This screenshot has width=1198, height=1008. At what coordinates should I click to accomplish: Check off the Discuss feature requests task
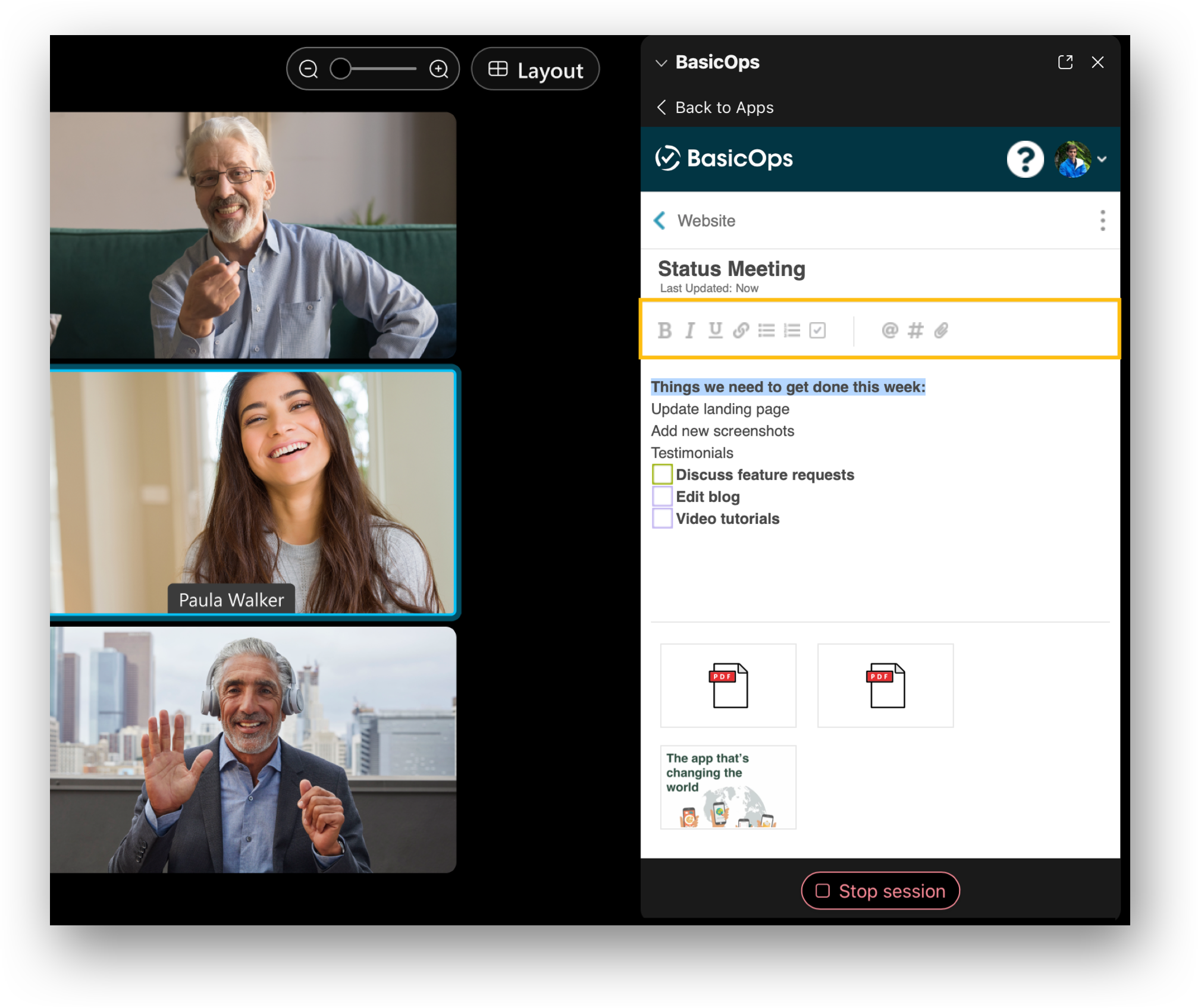662,474
